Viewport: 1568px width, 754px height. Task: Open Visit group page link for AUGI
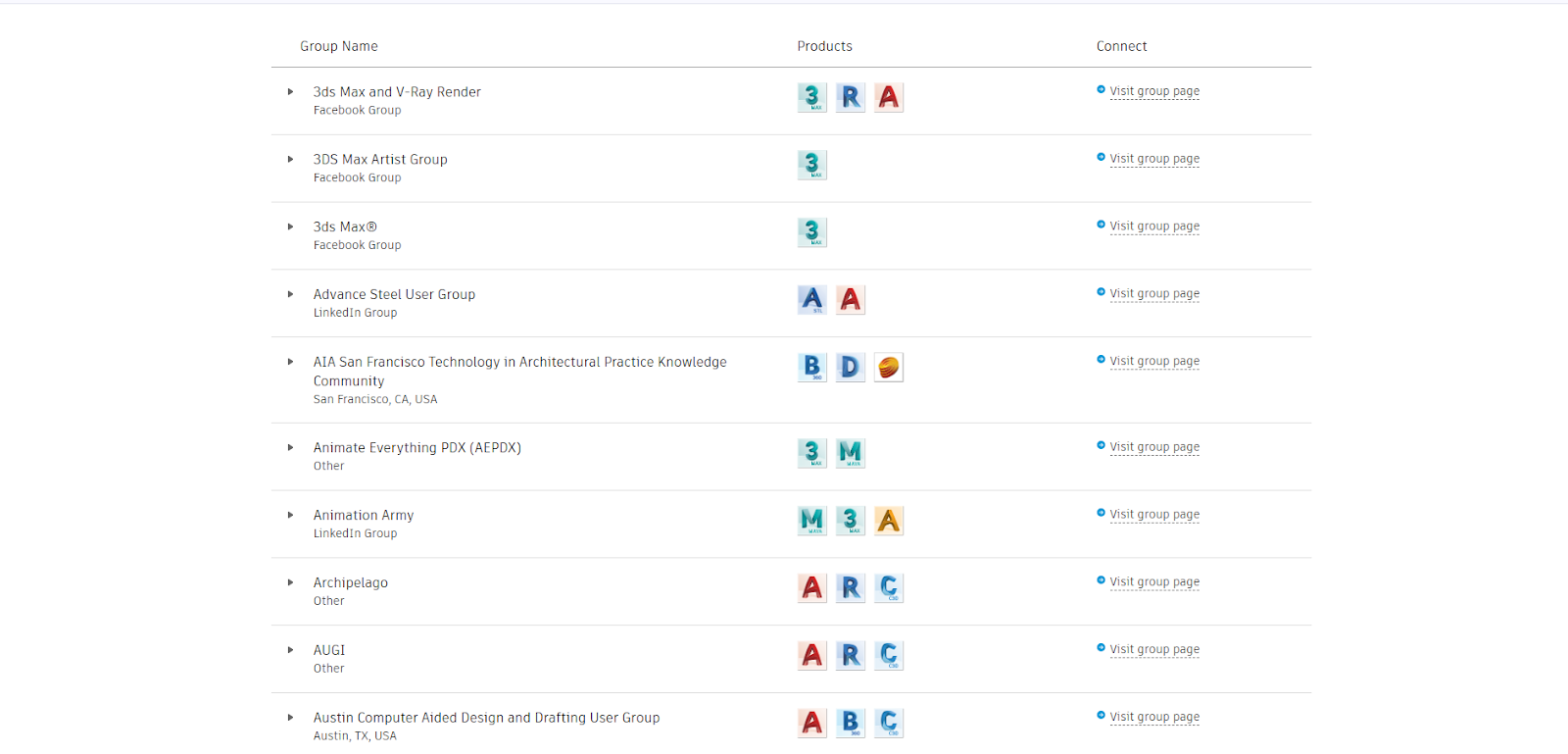point(1154,650)
